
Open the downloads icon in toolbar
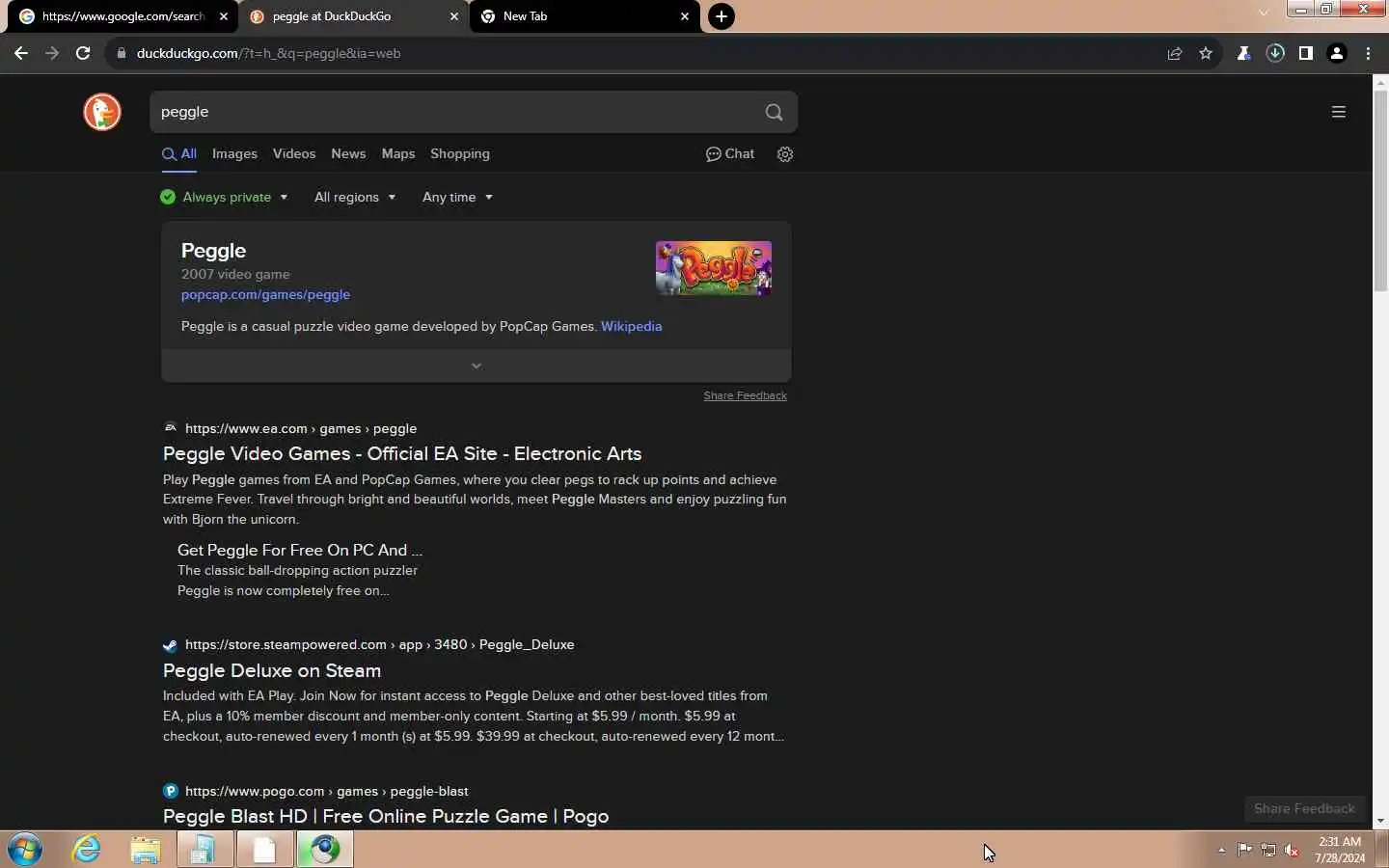tap(1275, 53)
